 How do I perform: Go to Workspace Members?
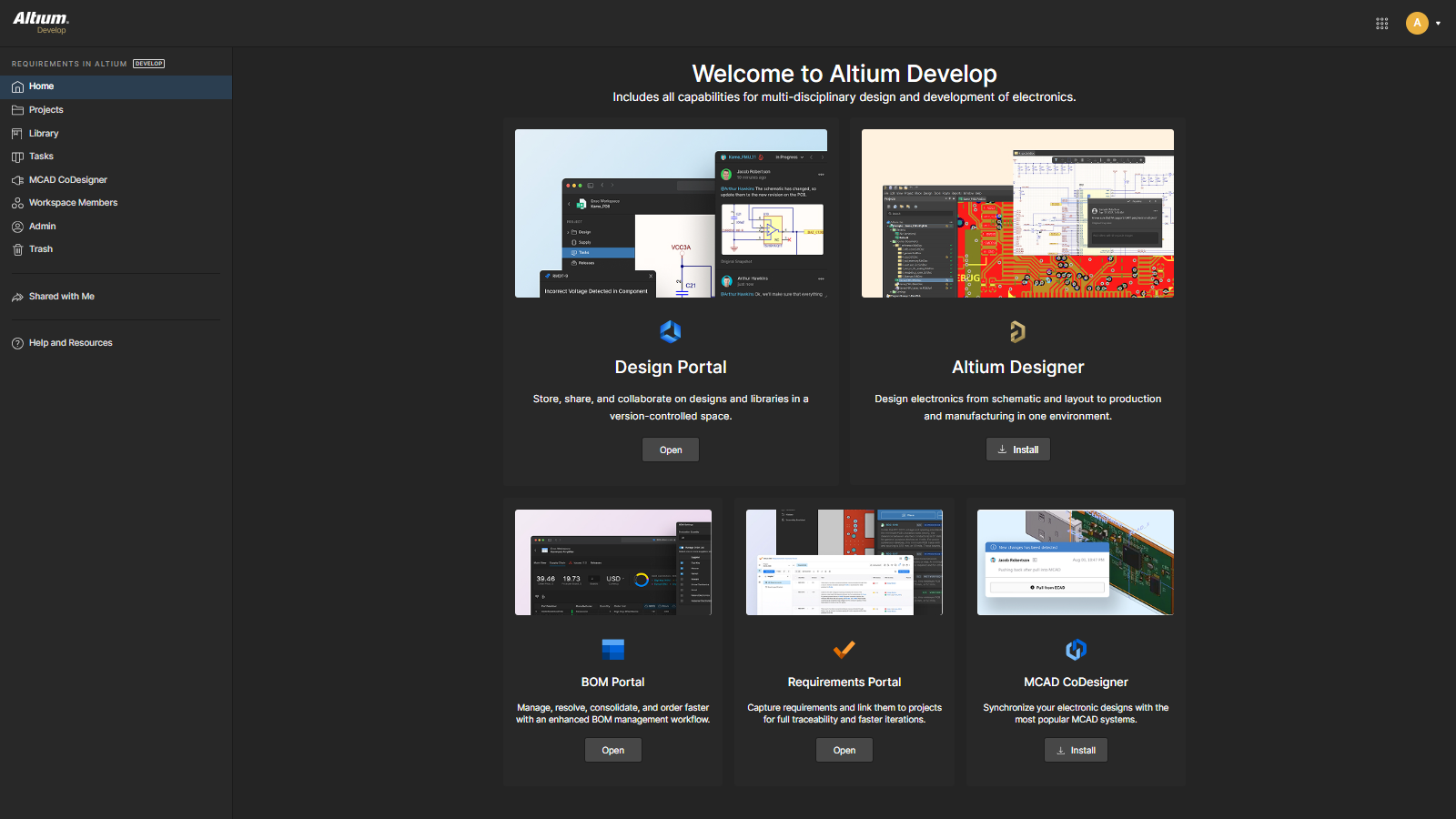pos(73,203)
